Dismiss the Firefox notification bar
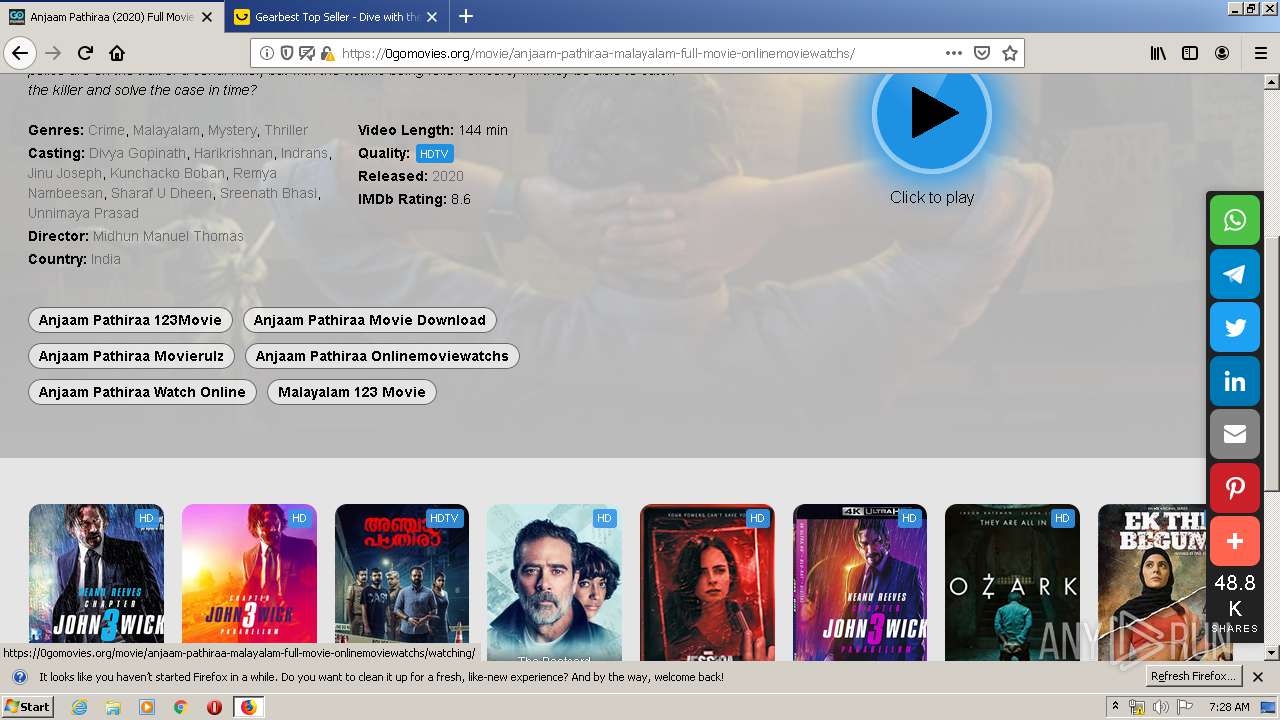1280x720 pixels. (x=1258, y=677)
